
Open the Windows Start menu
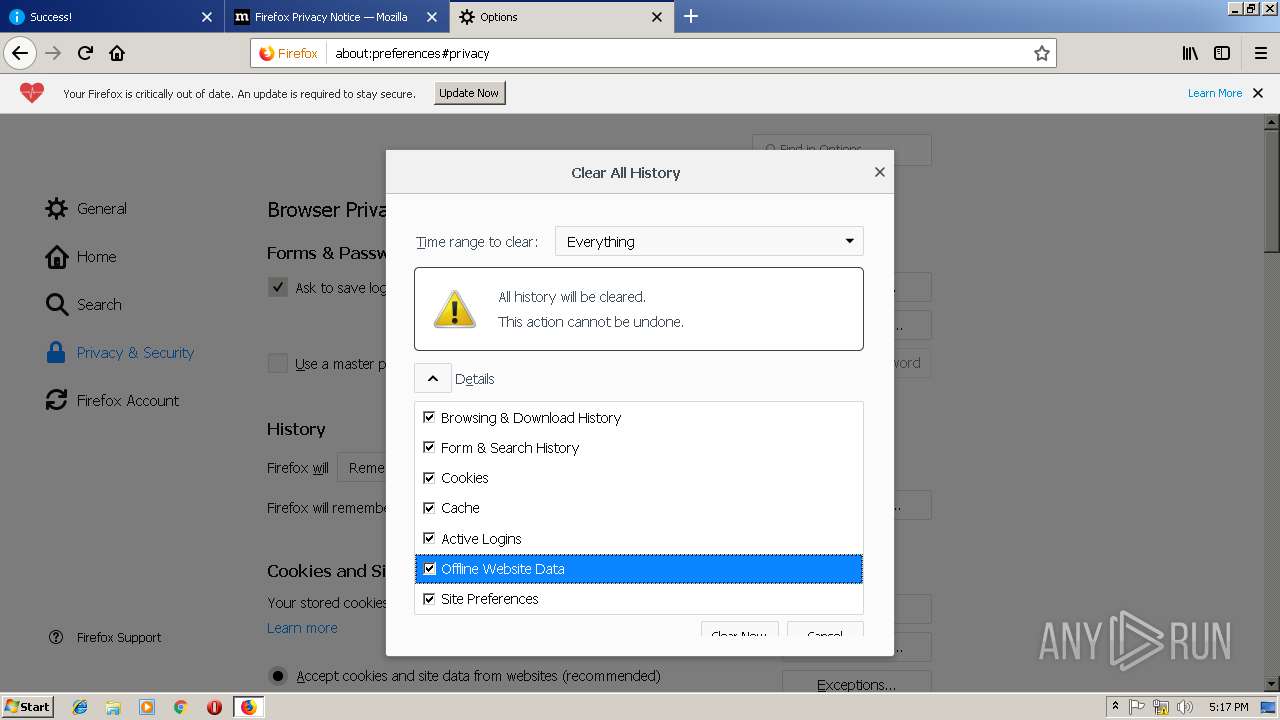click(28, 707)
